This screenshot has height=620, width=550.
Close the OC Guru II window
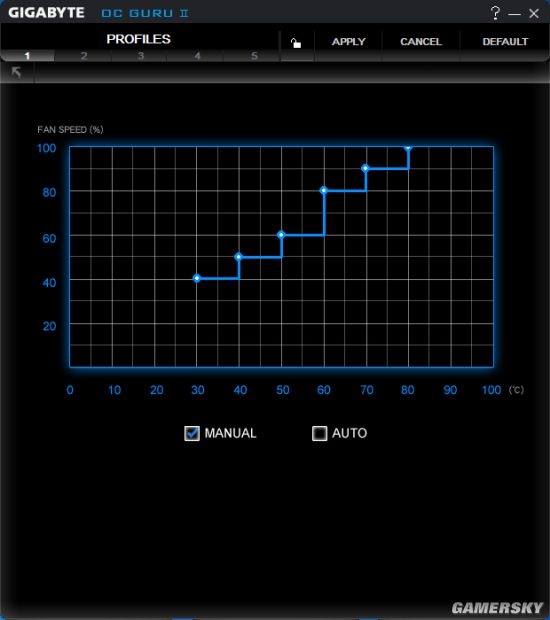(534, 13)
